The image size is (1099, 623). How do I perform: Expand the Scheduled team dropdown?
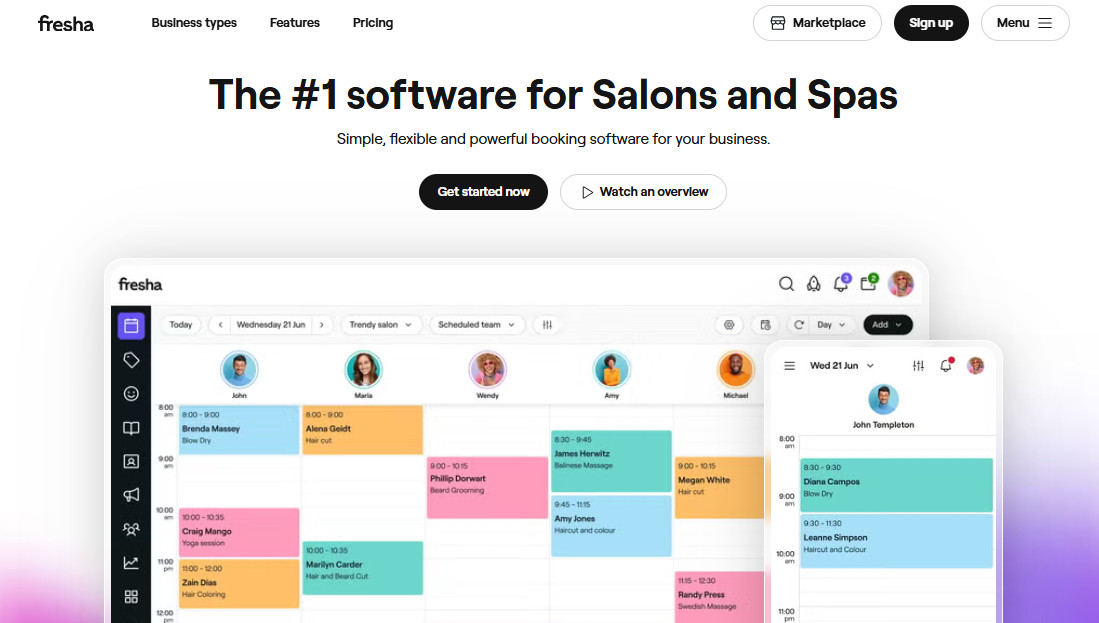click(x=477, y=324)
